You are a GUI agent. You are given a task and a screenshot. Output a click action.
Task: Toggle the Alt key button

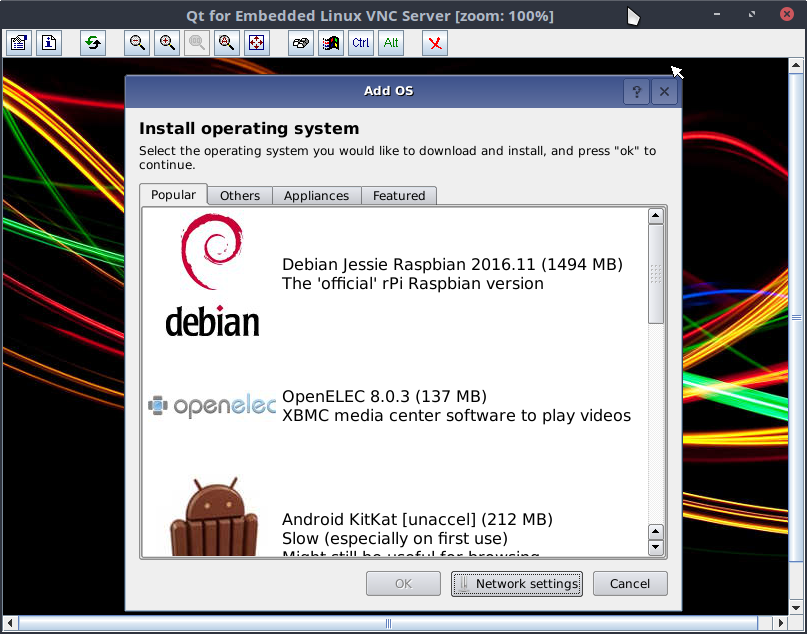tap(391, 43)
